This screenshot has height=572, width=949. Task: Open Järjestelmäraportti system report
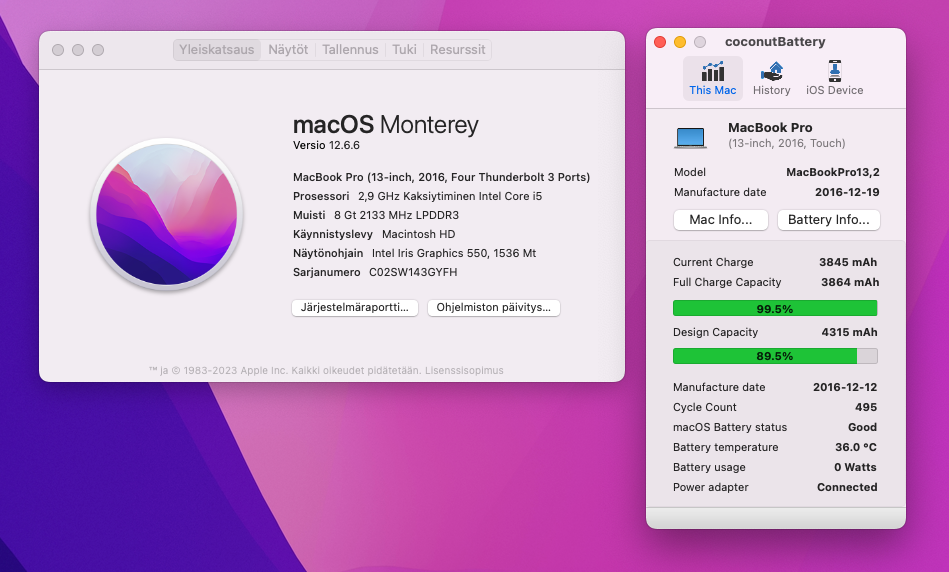click(x=355, y=307)
